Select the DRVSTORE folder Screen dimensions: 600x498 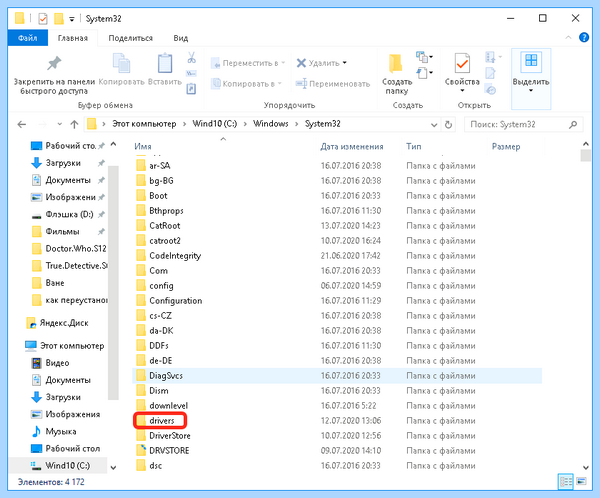coord(169,451)
